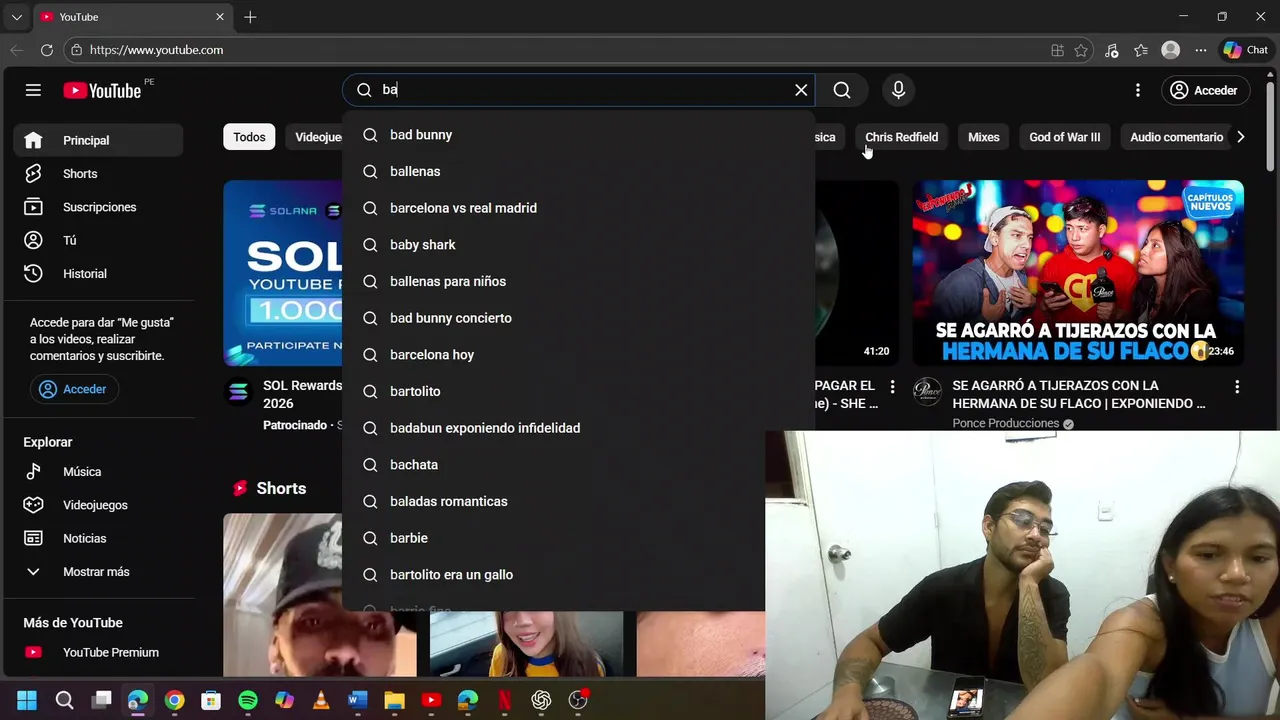Open Suscripciones in the sidebar
Image resolution: width=1280 pixels, height=720 pixels.
pos(98,207)
